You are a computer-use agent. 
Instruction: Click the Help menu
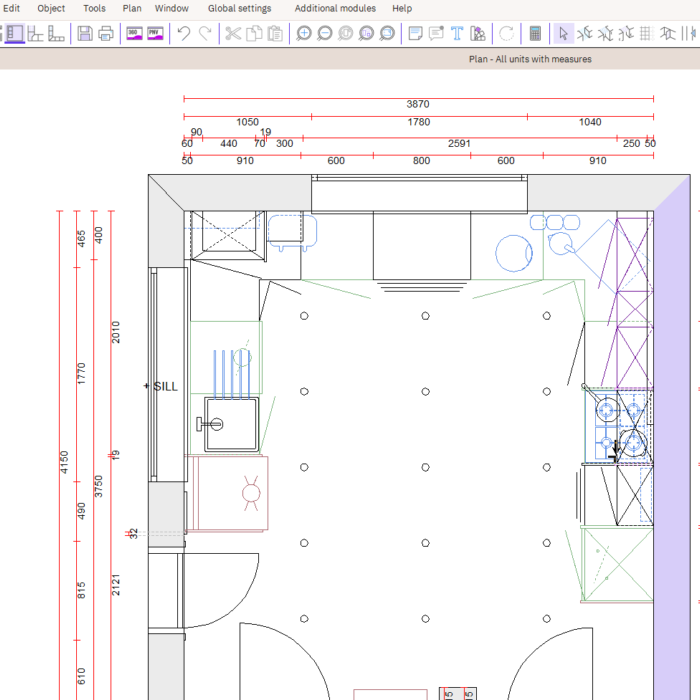[x=402, y=8]
